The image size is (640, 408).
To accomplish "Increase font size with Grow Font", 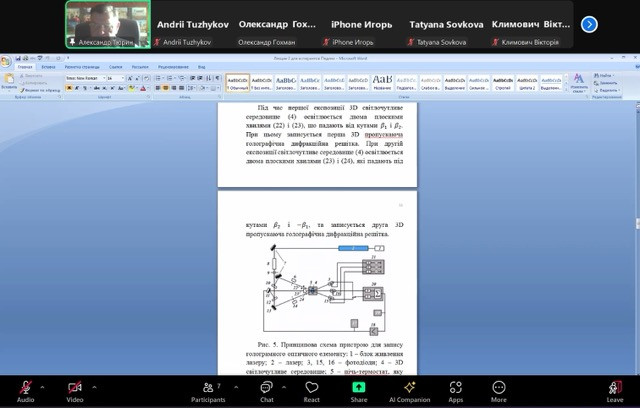I will 130,78.
